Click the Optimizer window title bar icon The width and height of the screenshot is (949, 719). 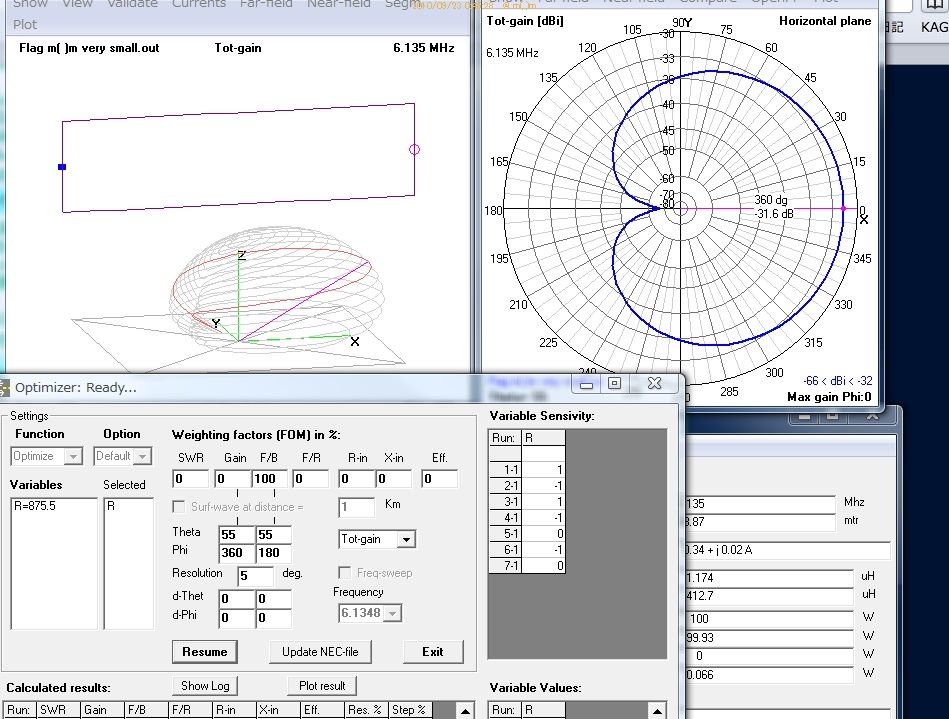click(x=4, y=387)
